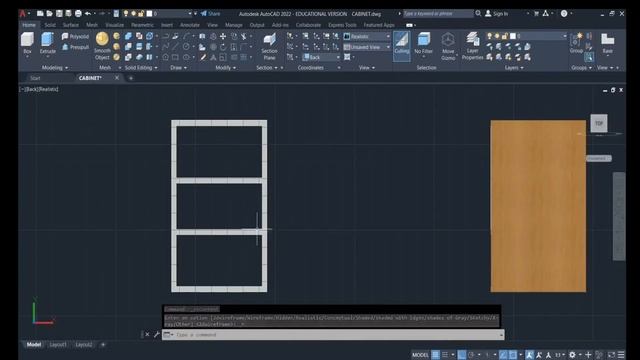Toggle layer lock icon in Layers panel
This screenshot has height=360, width=640.
point(505,36)
